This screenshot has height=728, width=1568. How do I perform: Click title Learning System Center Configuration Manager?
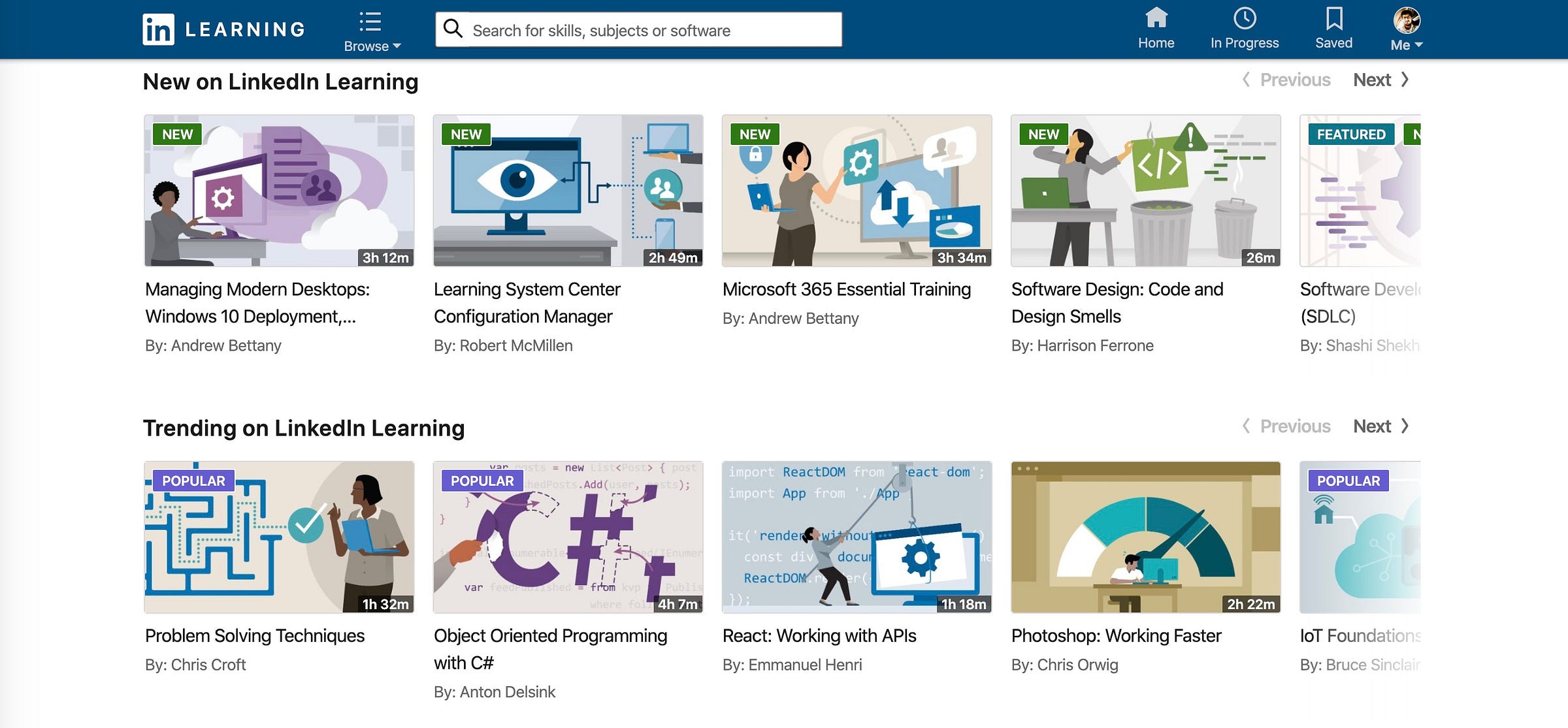[527, 303]
